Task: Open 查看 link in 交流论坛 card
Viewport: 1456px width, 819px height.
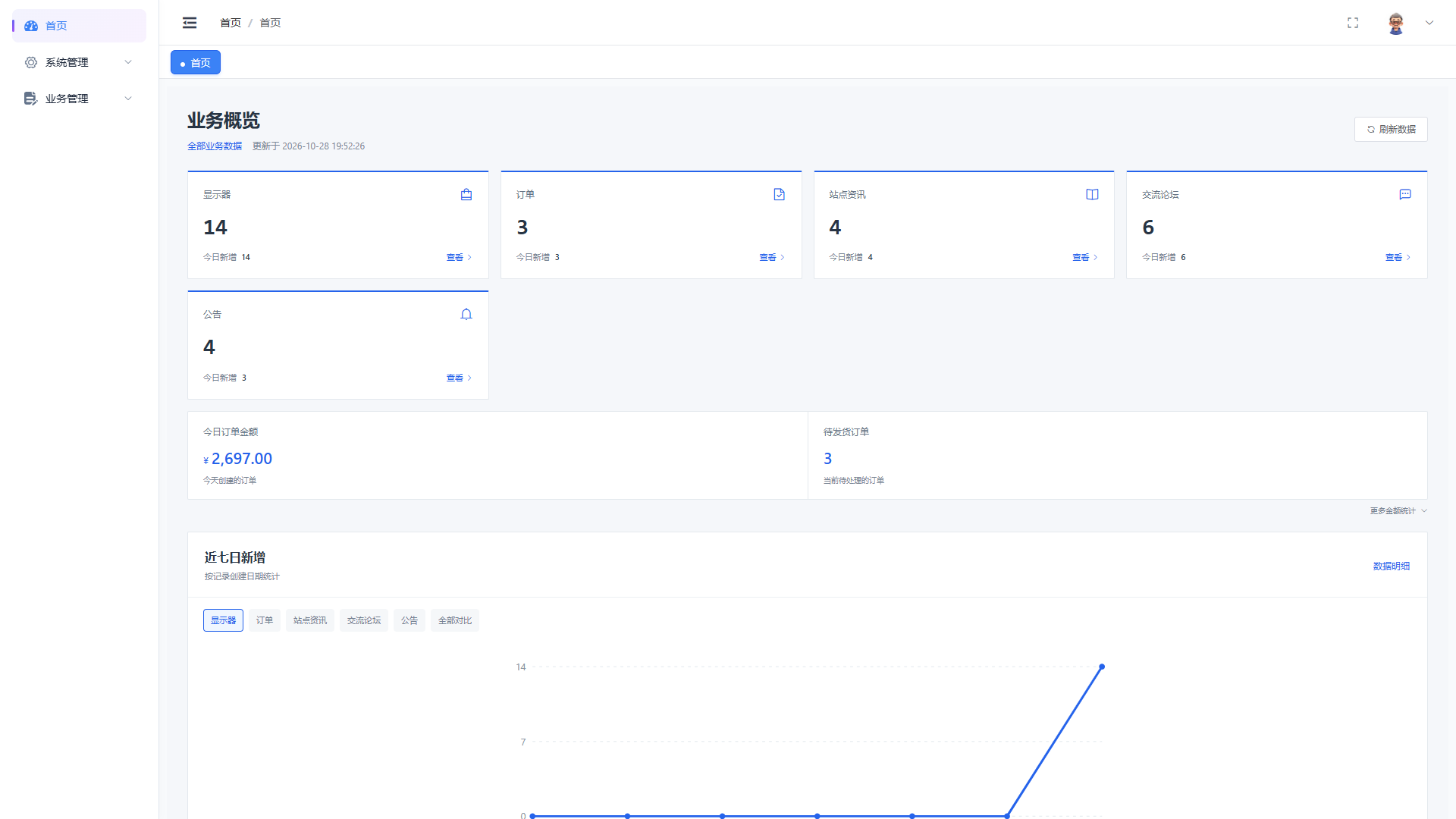Action: click(1398, 258)
